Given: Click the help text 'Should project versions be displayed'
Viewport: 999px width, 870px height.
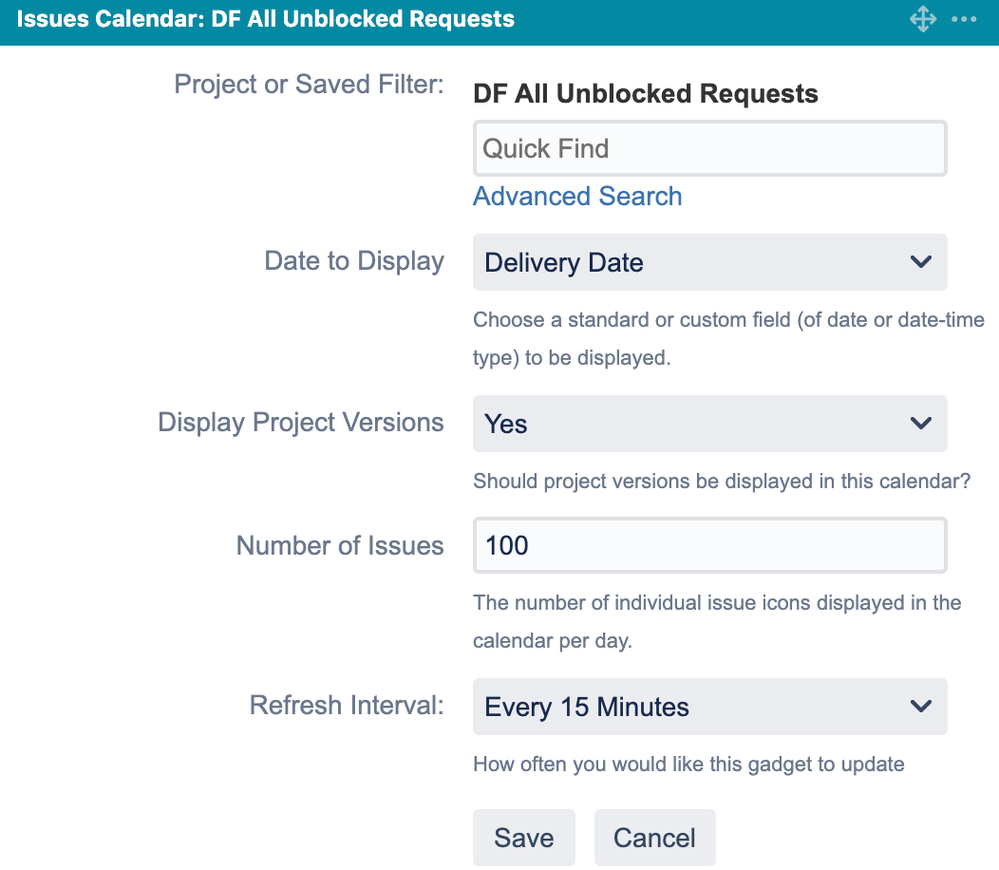Looking at the screenshot, I should [x=644, y=481].
